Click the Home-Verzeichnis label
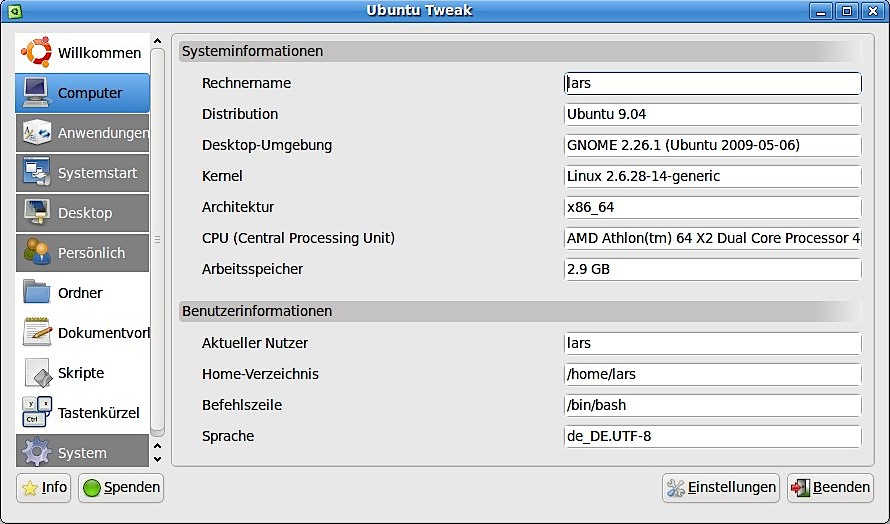The width and height of the screenshot is (890, 524). (x=260, y=374)
